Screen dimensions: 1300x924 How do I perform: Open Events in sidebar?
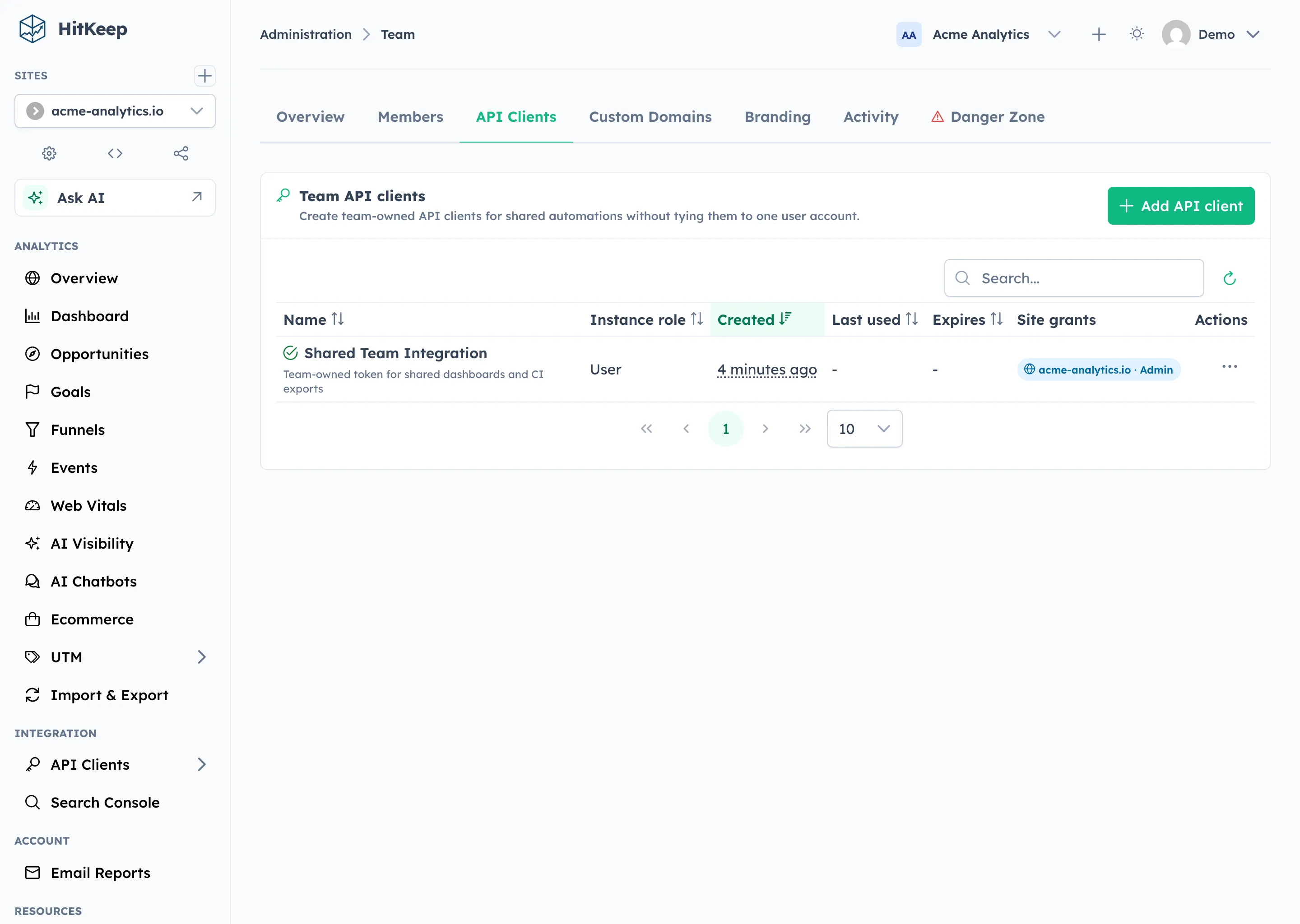click(x=115, y=468)
